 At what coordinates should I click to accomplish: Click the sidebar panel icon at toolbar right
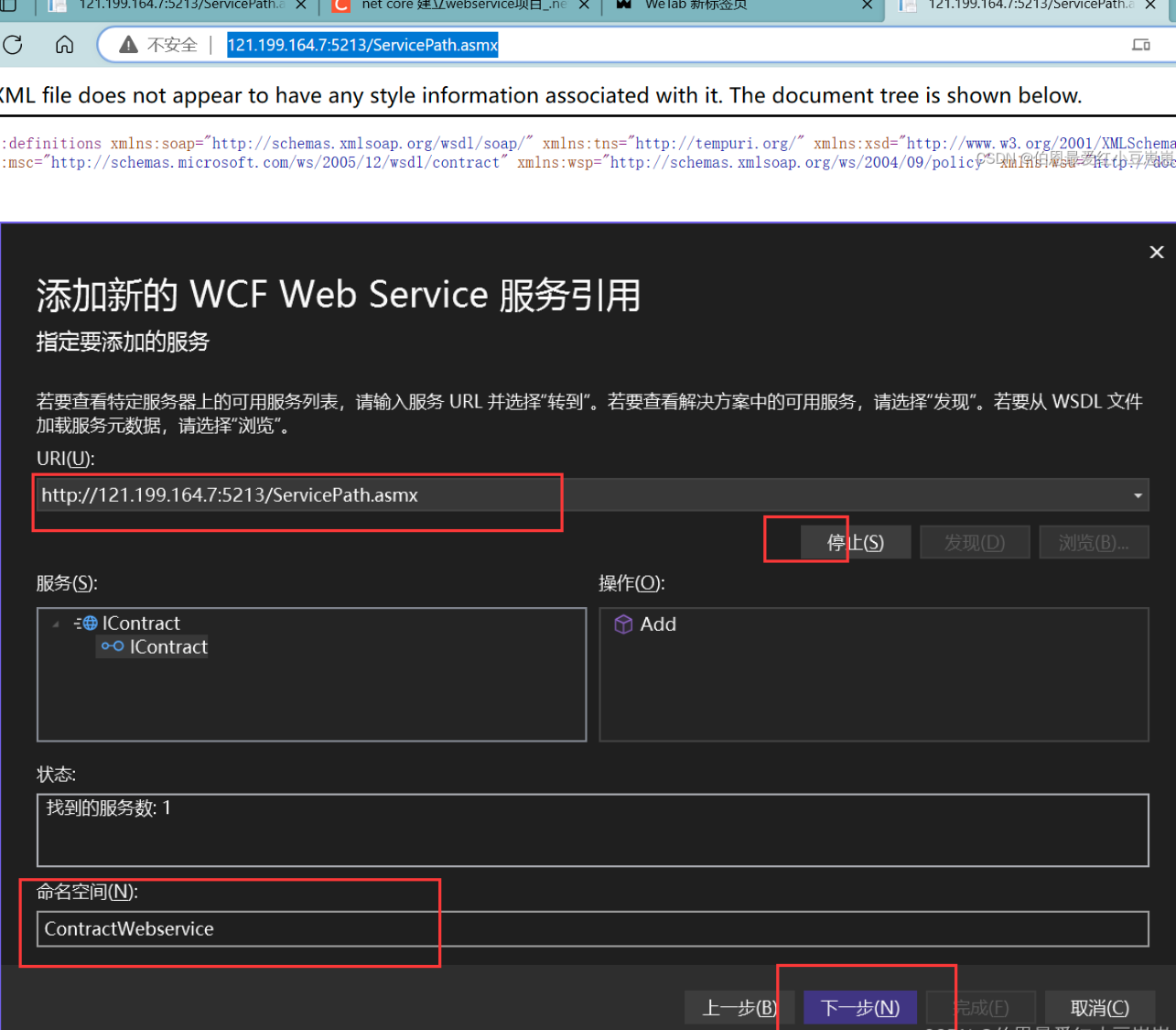coord(1139,43)
